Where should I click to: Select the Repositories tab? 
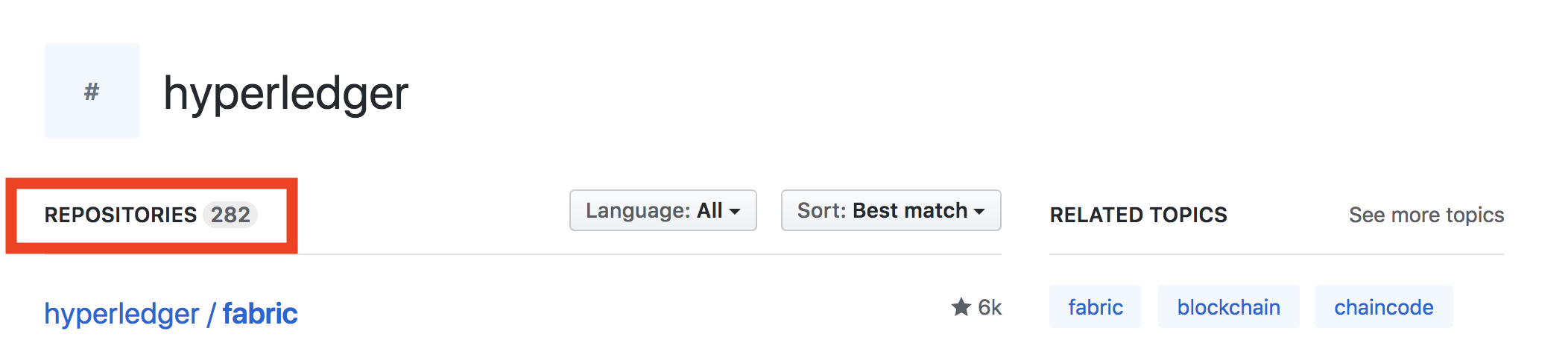coord(121,215)
